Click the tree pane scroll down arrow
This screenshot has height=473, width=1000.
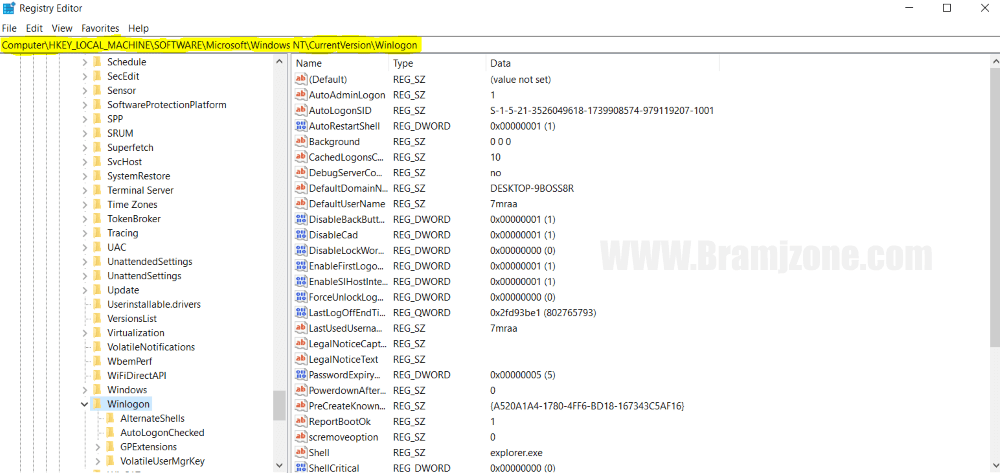click(279, 466)
